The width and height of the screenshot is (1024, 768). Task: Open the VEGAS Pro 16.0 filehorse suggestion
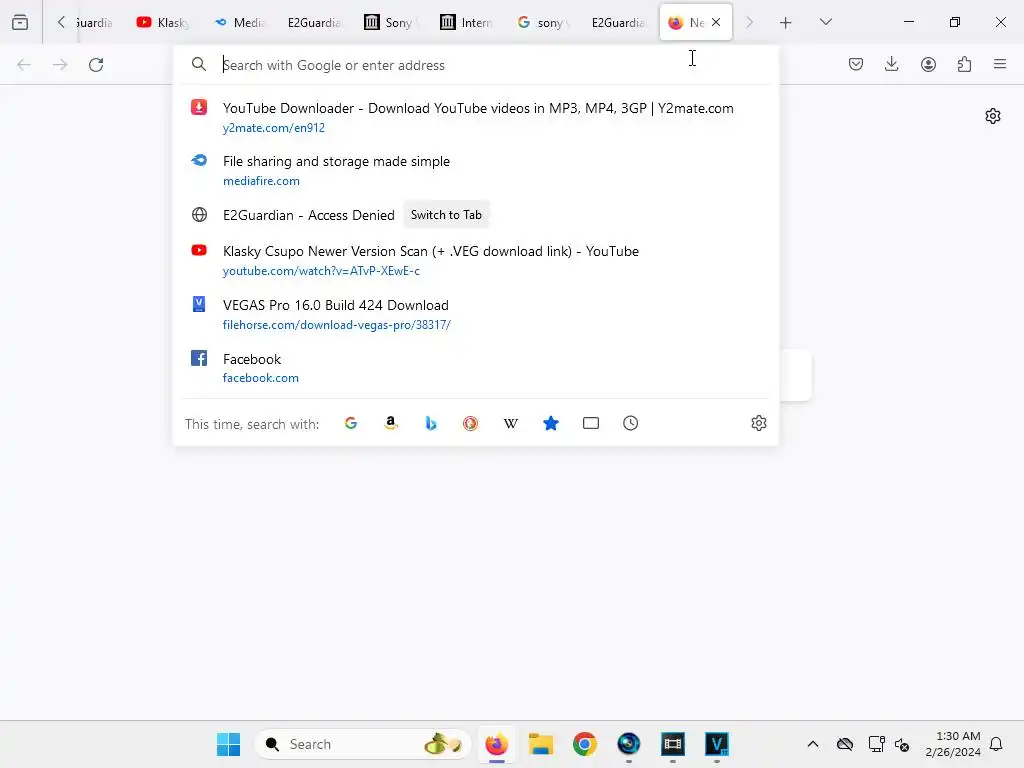coord(475,314)
